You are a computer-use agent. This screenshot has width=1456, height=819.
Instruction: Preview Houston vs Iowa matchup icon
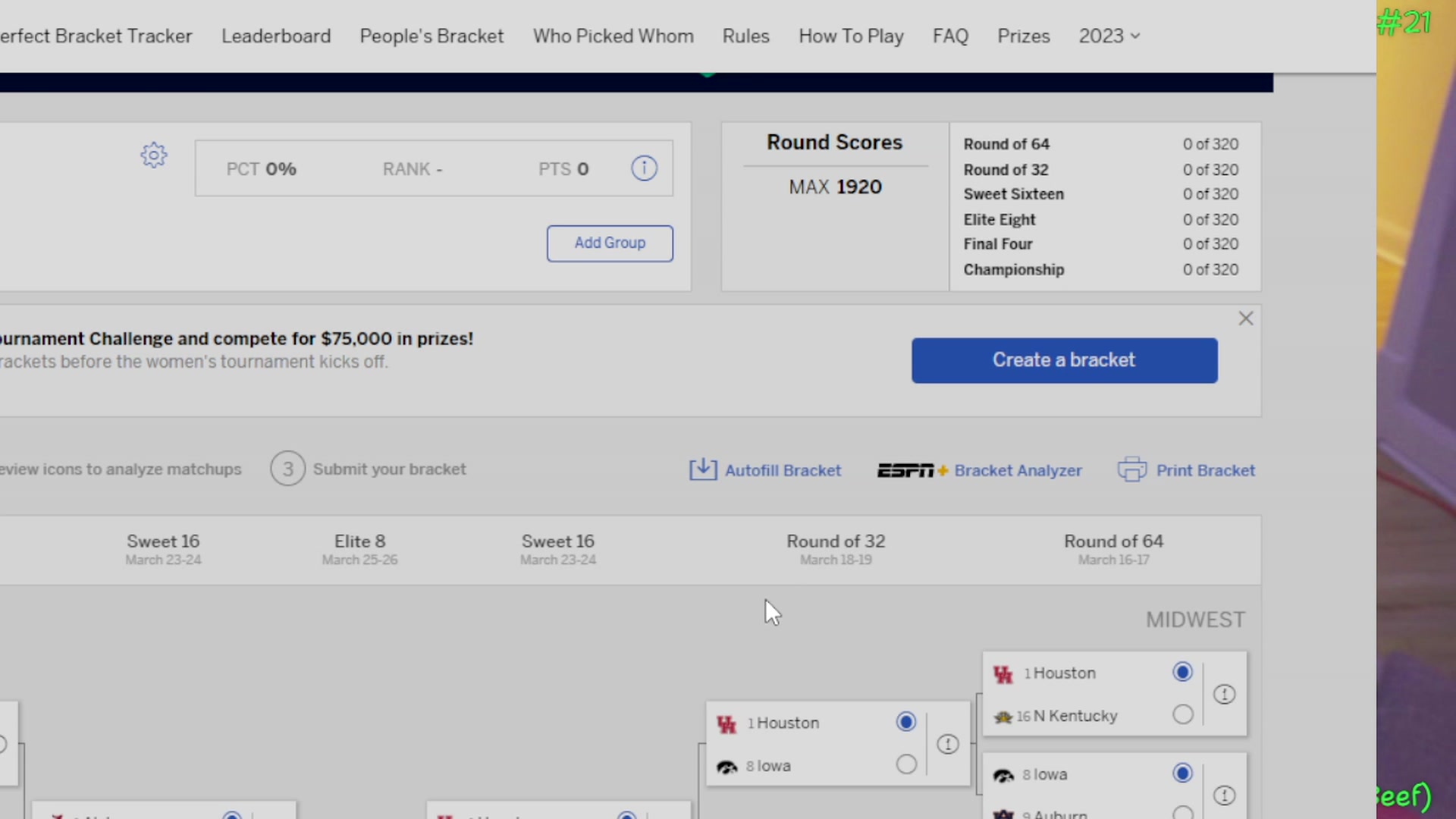(947, 744)
